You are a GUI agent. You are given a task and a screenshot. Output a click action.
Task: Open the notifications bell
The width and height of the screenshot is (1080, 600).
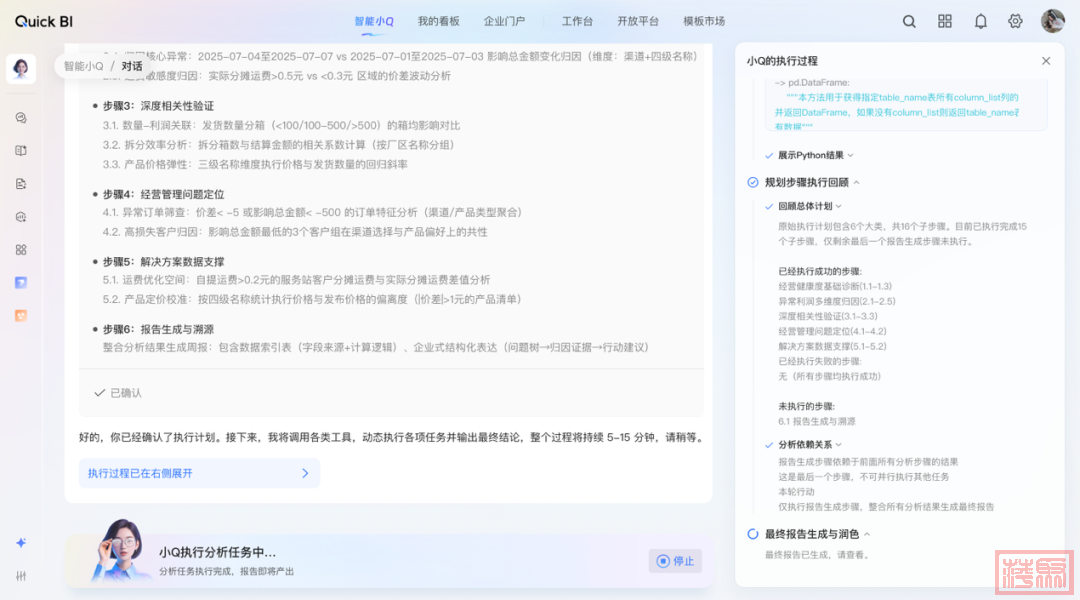point(981,21)
